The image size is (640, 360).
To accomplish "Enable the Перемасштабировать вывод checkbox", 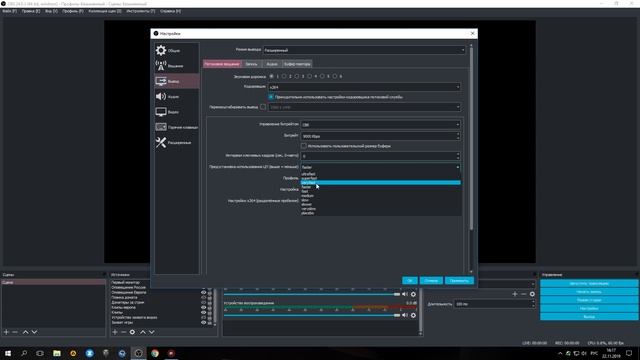I will (263, 107).
